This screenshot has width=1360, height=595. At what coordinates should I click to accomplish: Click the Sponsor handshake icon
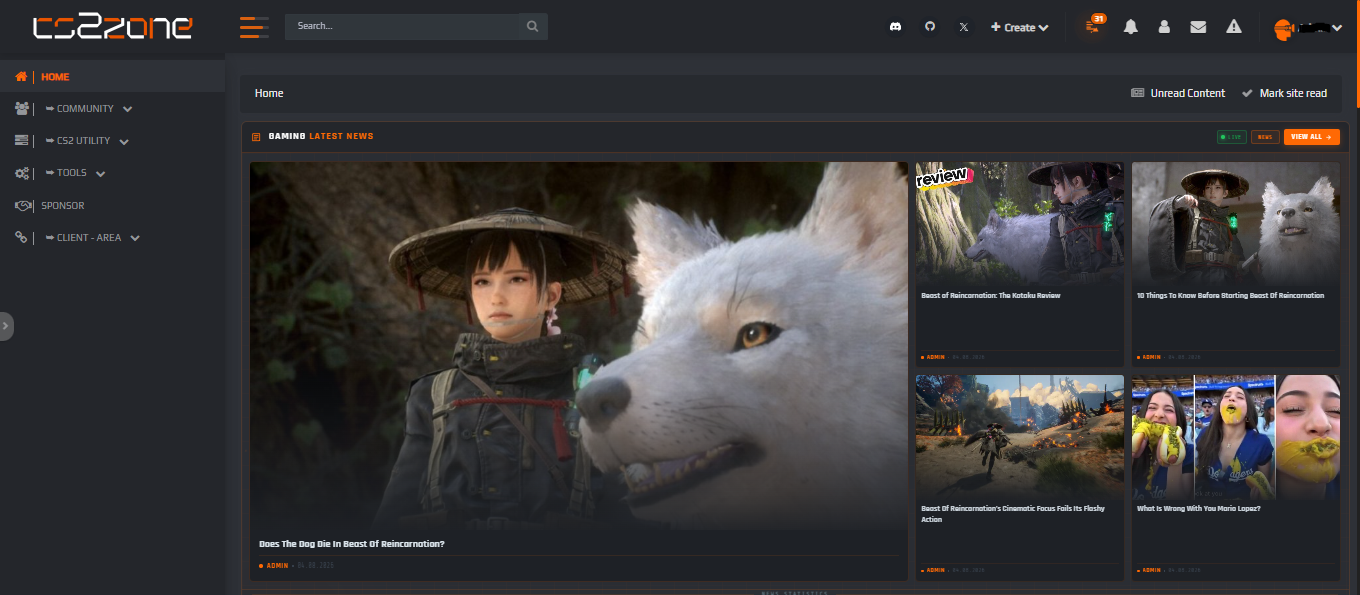point(23,205)
